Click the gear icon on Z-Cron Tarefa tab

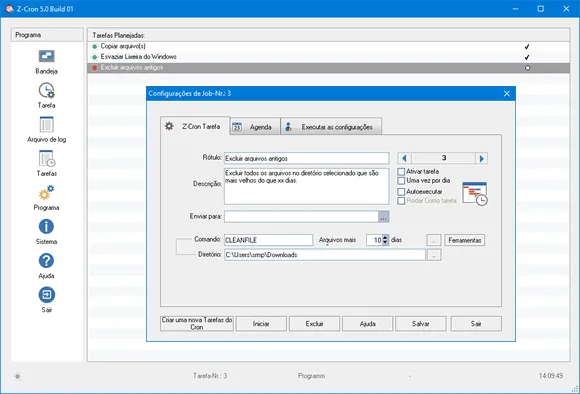pos(169,126)
